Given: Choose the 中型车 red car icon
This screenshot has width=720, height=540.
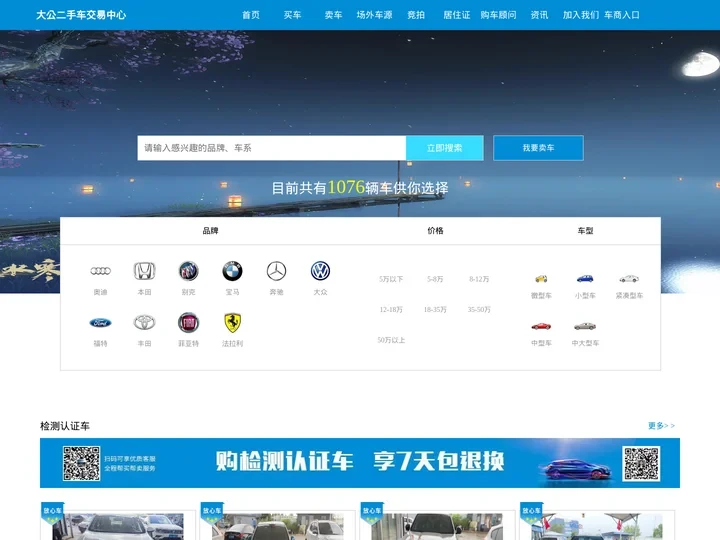Looking at the screenshot, I should [x=541, y=326].
